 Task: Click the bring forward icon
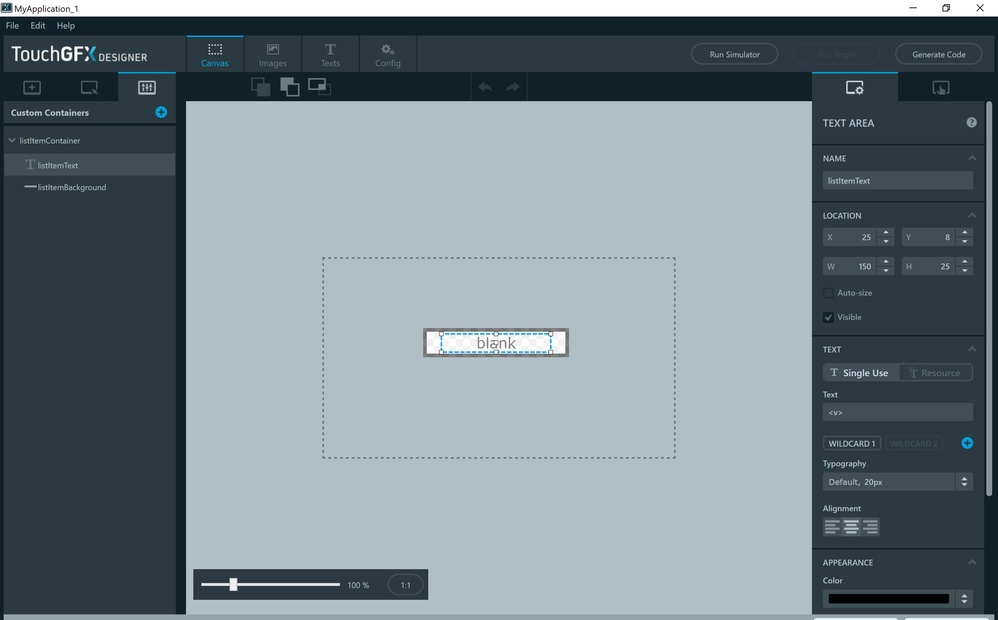click(290, 87)
